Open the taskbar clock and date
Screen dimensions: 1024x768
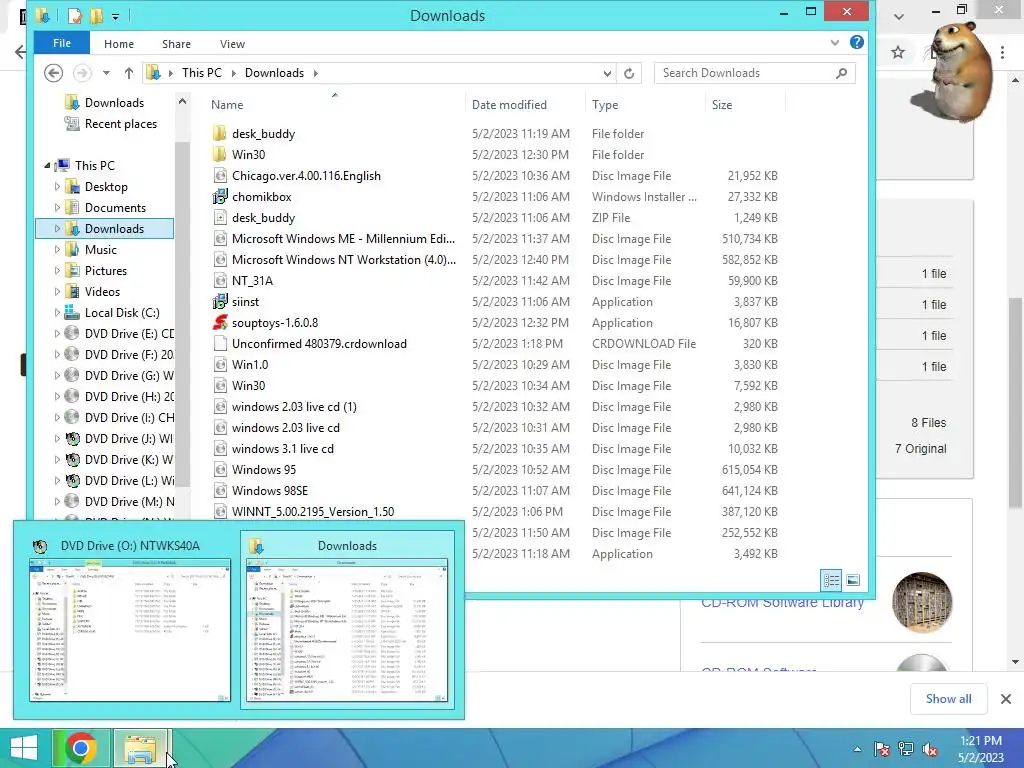[981, 749]
